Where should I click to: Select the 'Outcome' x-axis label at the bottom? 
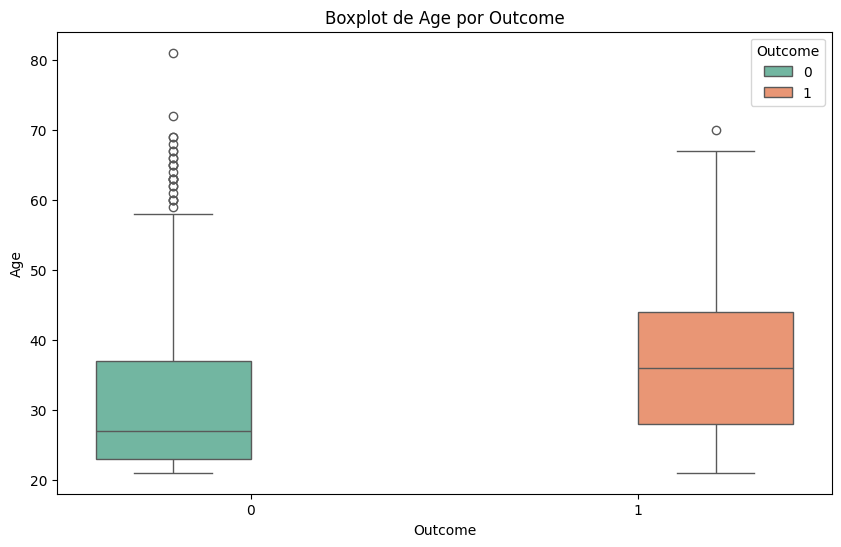444,530
